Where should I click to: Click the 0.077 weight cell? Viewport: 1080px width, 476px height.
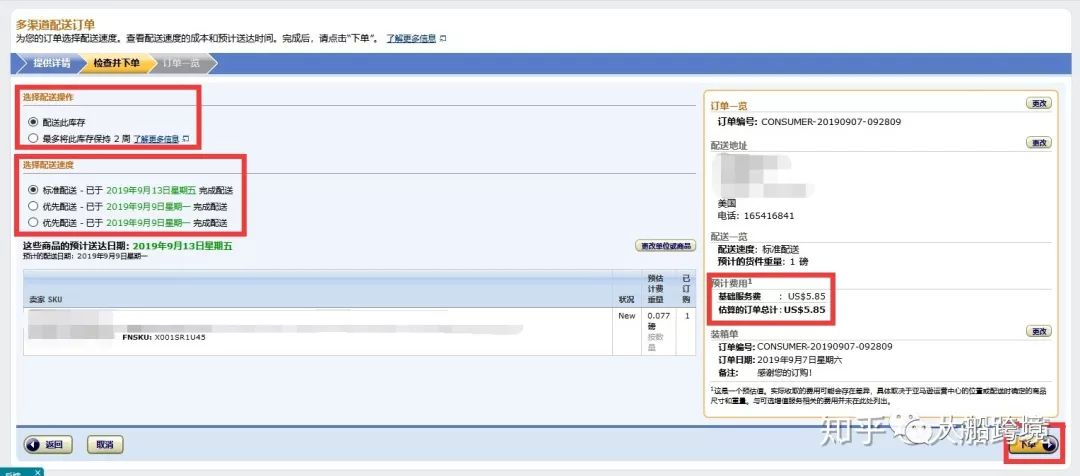(658, 315)
